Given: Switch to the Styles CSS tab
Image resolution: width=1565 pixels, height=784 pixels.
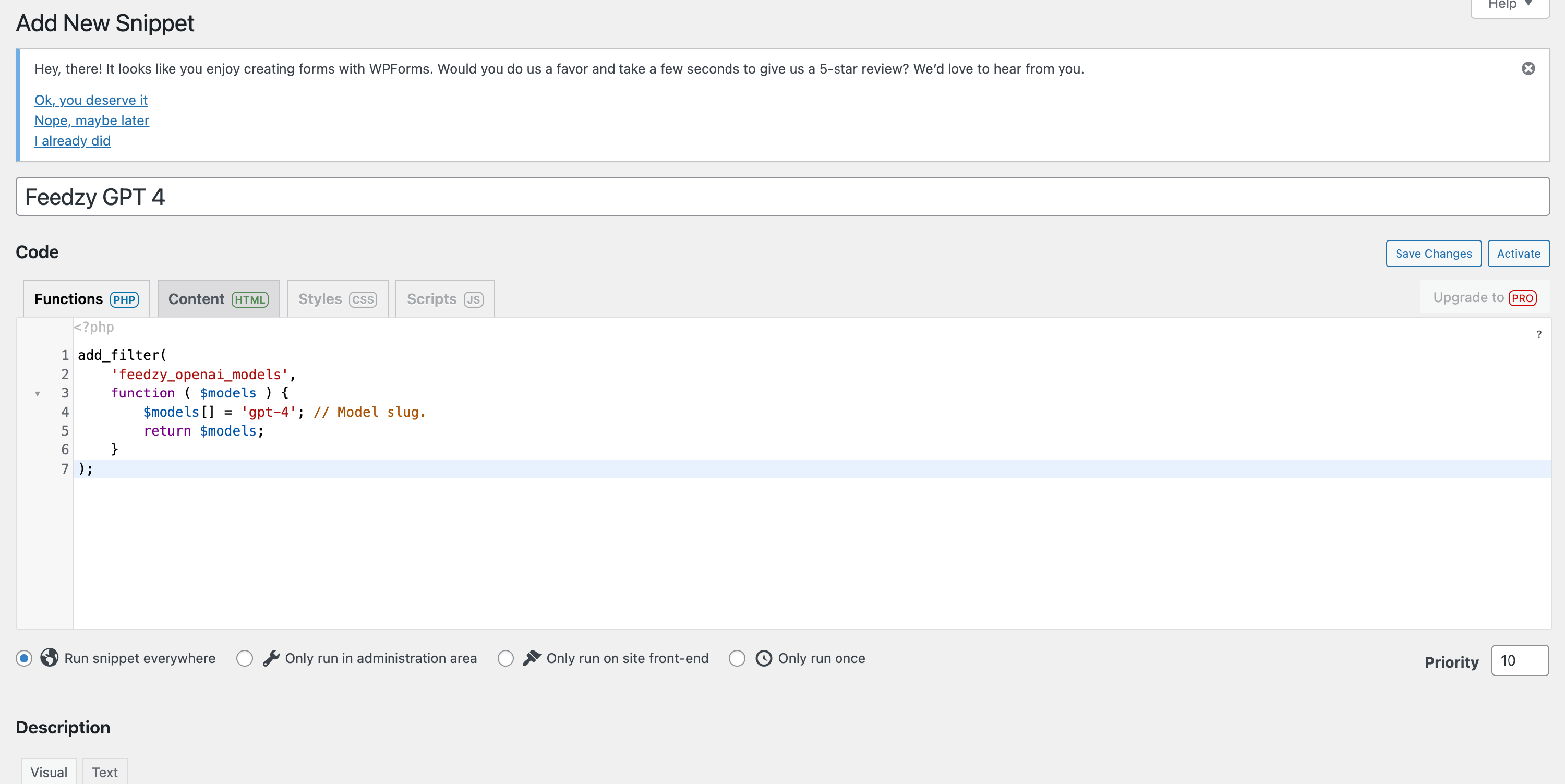Looking at the screenshot, I should (337, 299).
